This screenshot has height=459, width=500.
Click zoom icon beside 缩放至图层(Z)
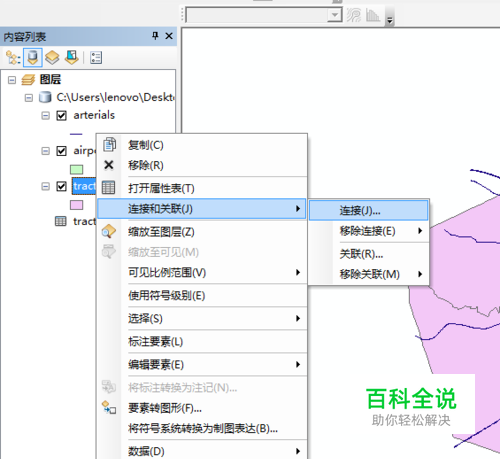pyautogui.click(x=109, y=231)
